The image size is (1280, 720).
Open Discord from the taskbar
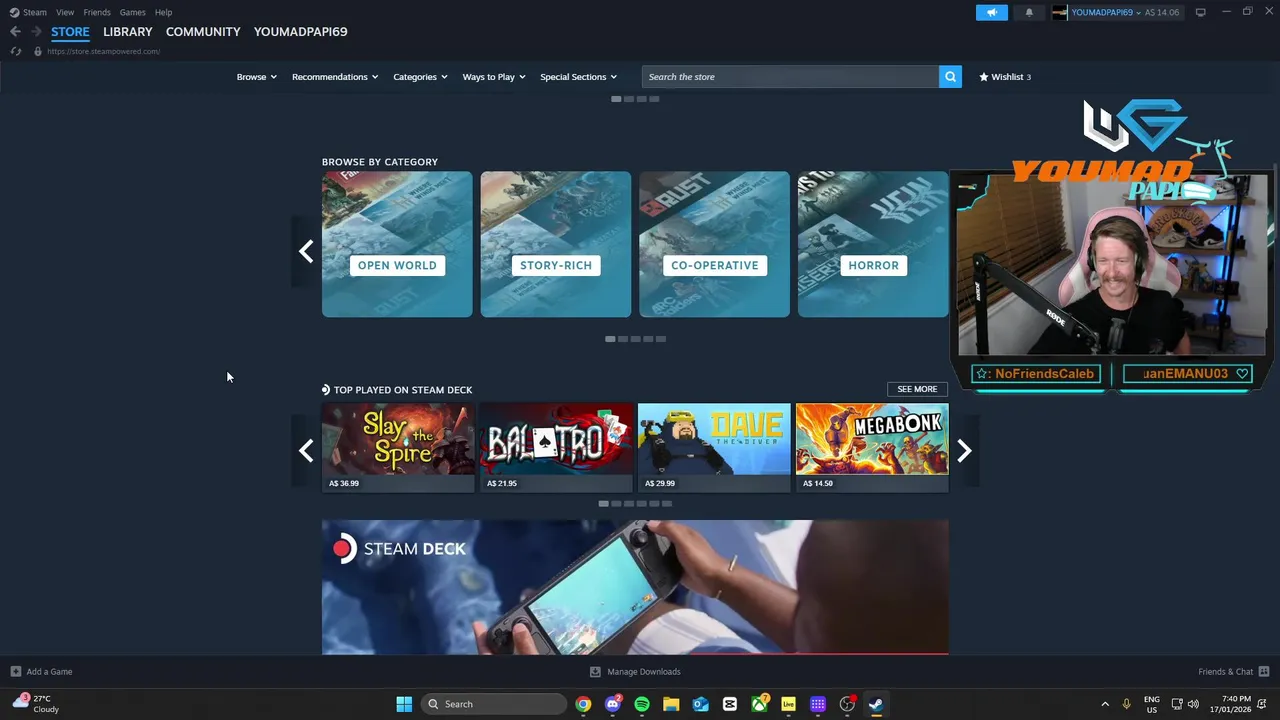pyautogui.click(x=613, y=704)
